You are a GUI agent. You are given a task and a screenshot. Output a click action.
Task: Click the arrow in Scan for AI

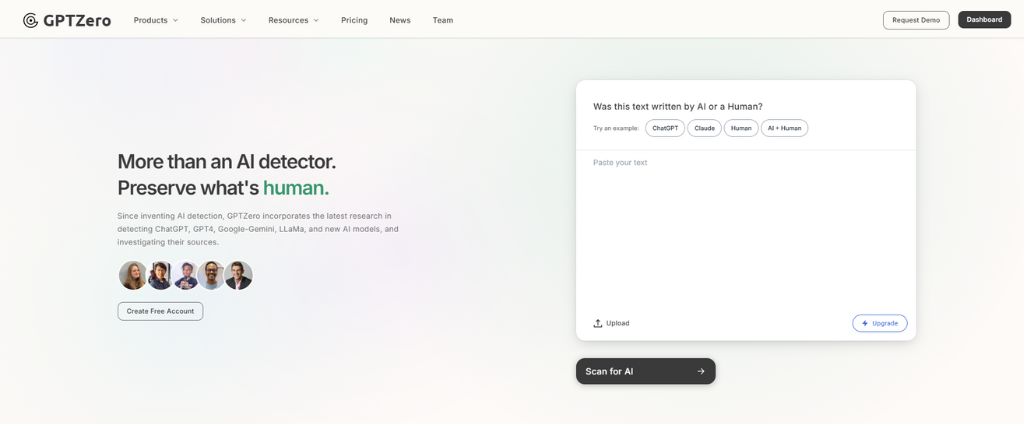coord(701,371)
